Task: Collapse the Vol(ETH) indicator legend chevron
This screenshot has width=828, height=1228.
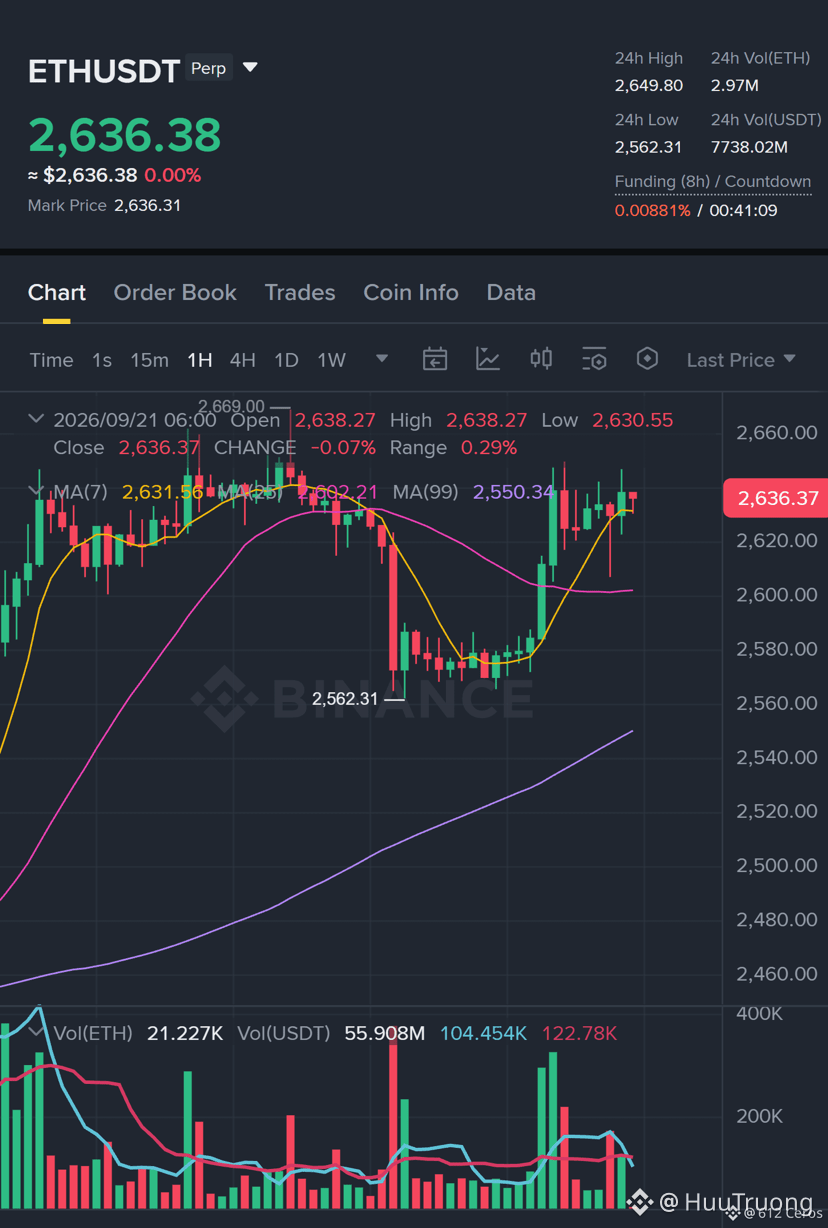Action: click(x=36, y=1032)
